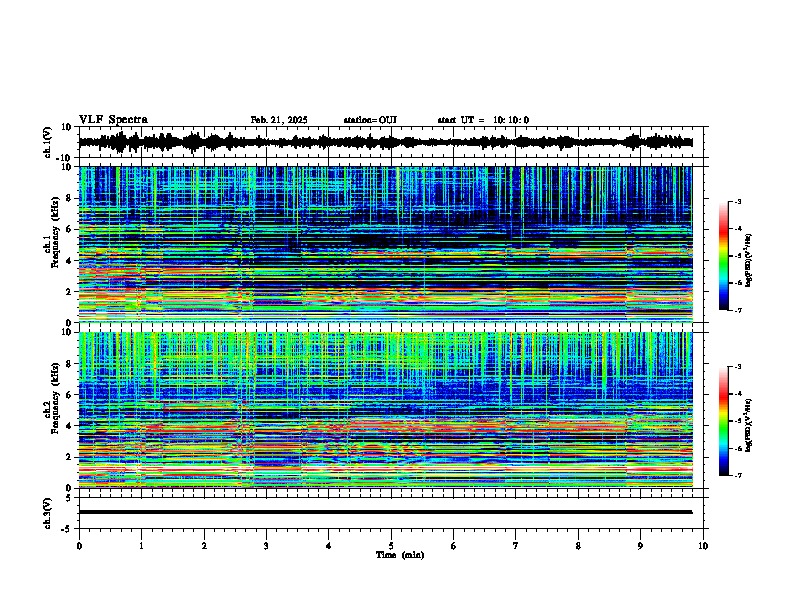The width and height of the screenshot is (792, 612).
Task: Click the 'station=OUJ' label
Action: 370,120
